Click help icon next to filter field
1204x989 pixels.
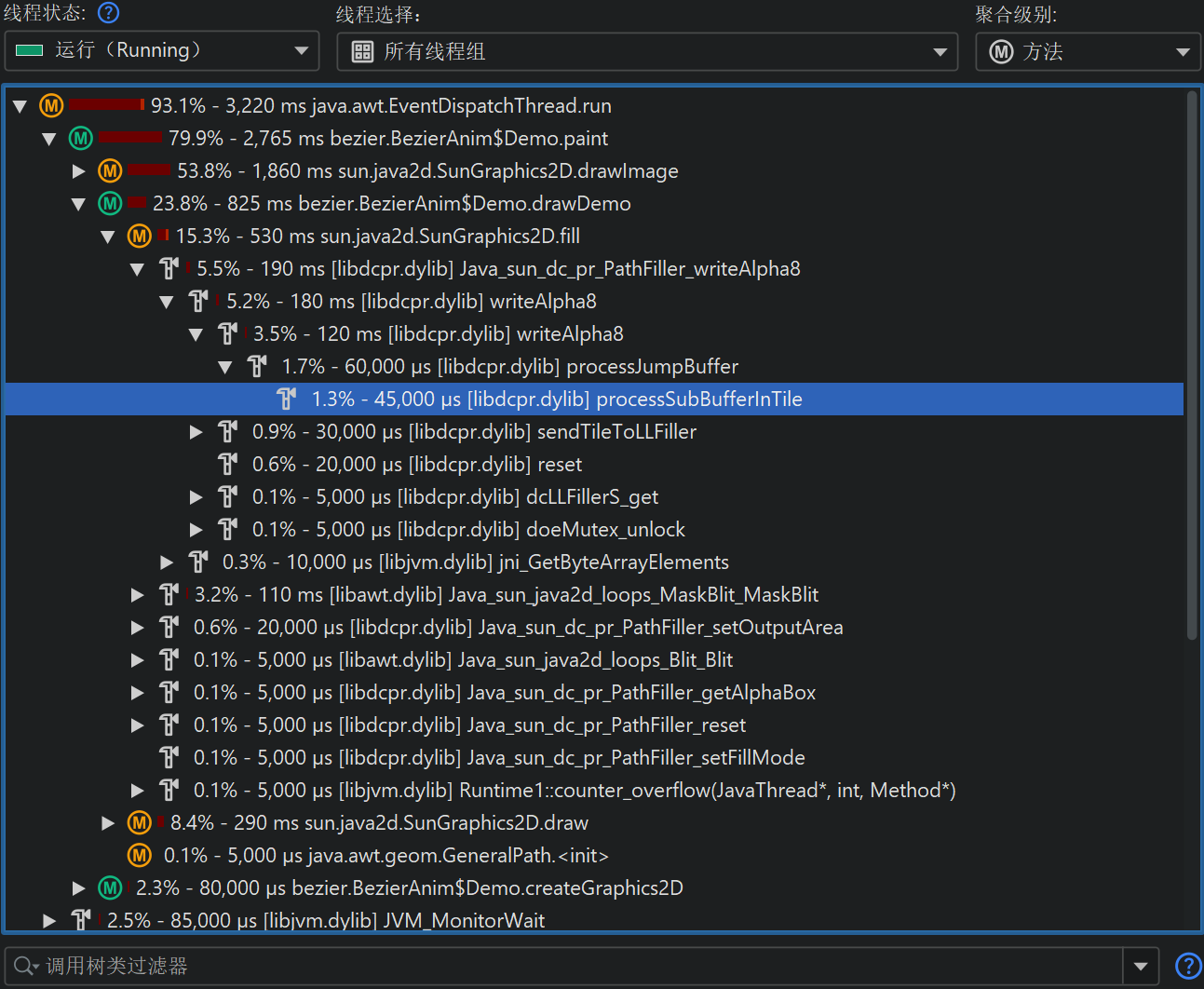click(1187, 967)
